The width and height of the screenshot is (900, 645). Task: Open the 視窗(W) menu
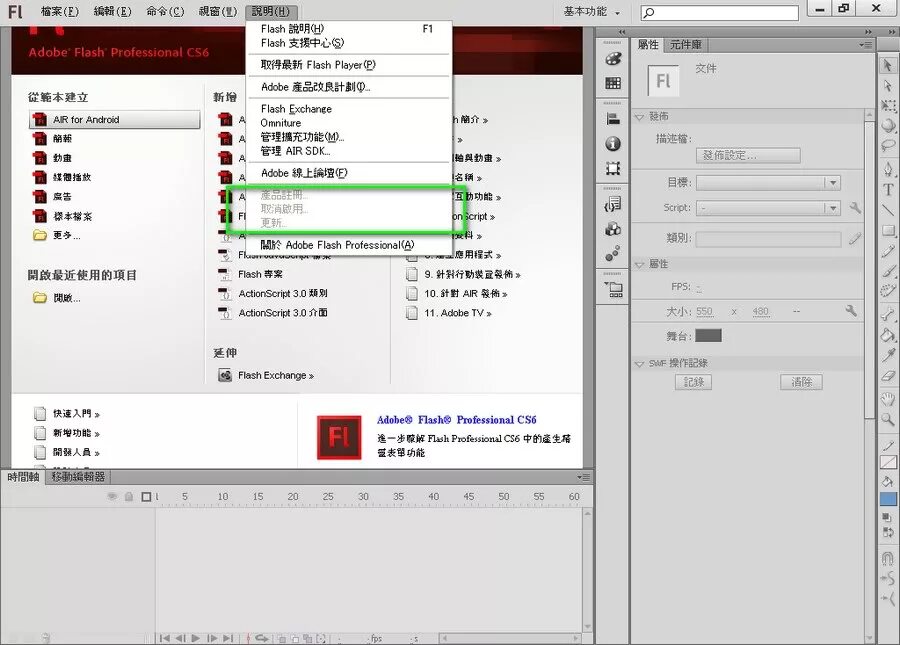pos(218,11)
